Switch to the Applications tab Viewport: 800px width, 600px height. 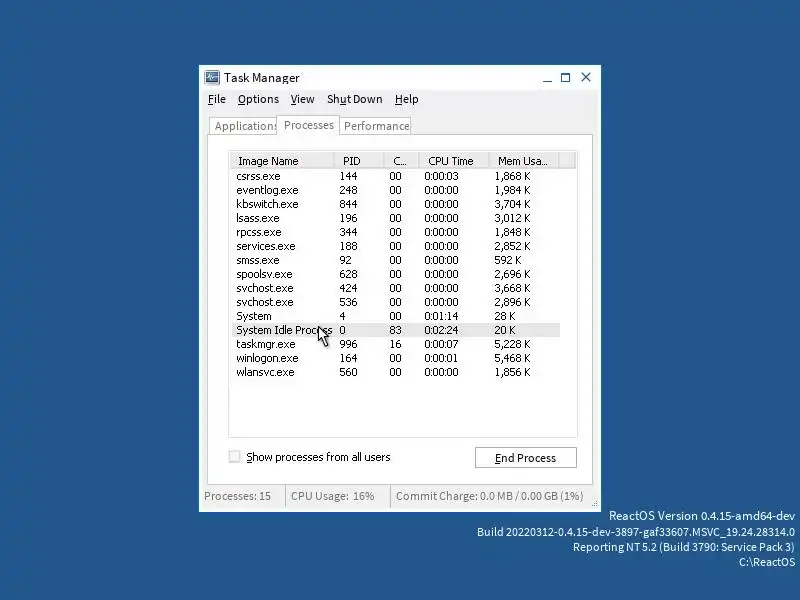(x=243, y=126)
